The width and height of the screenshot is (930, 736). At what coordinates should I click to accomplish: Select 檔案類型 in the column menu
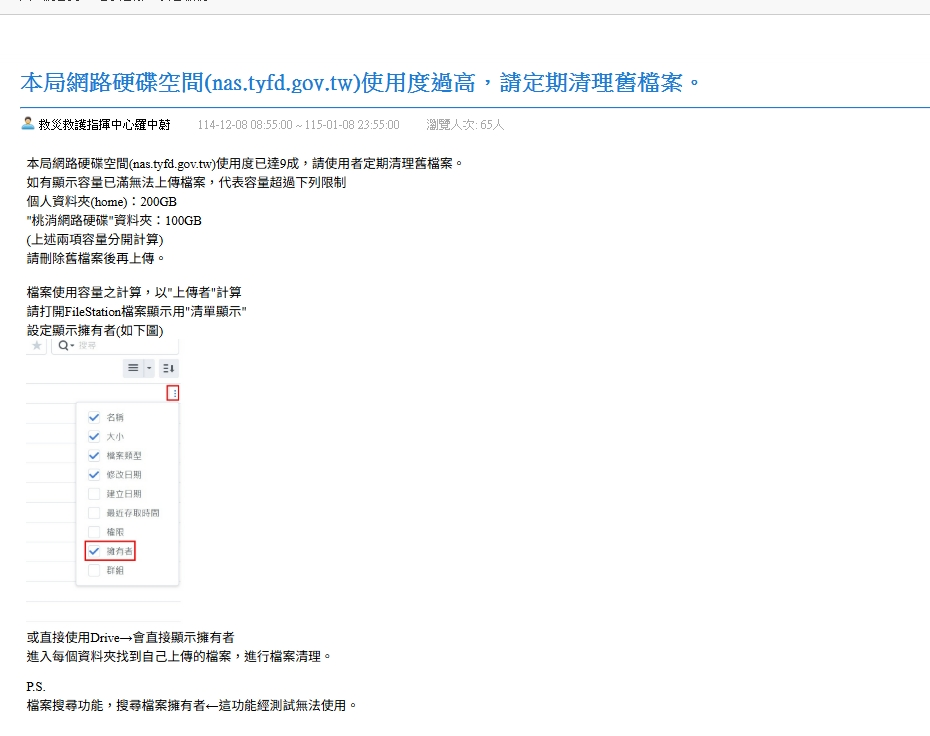(x=123, y=455)
